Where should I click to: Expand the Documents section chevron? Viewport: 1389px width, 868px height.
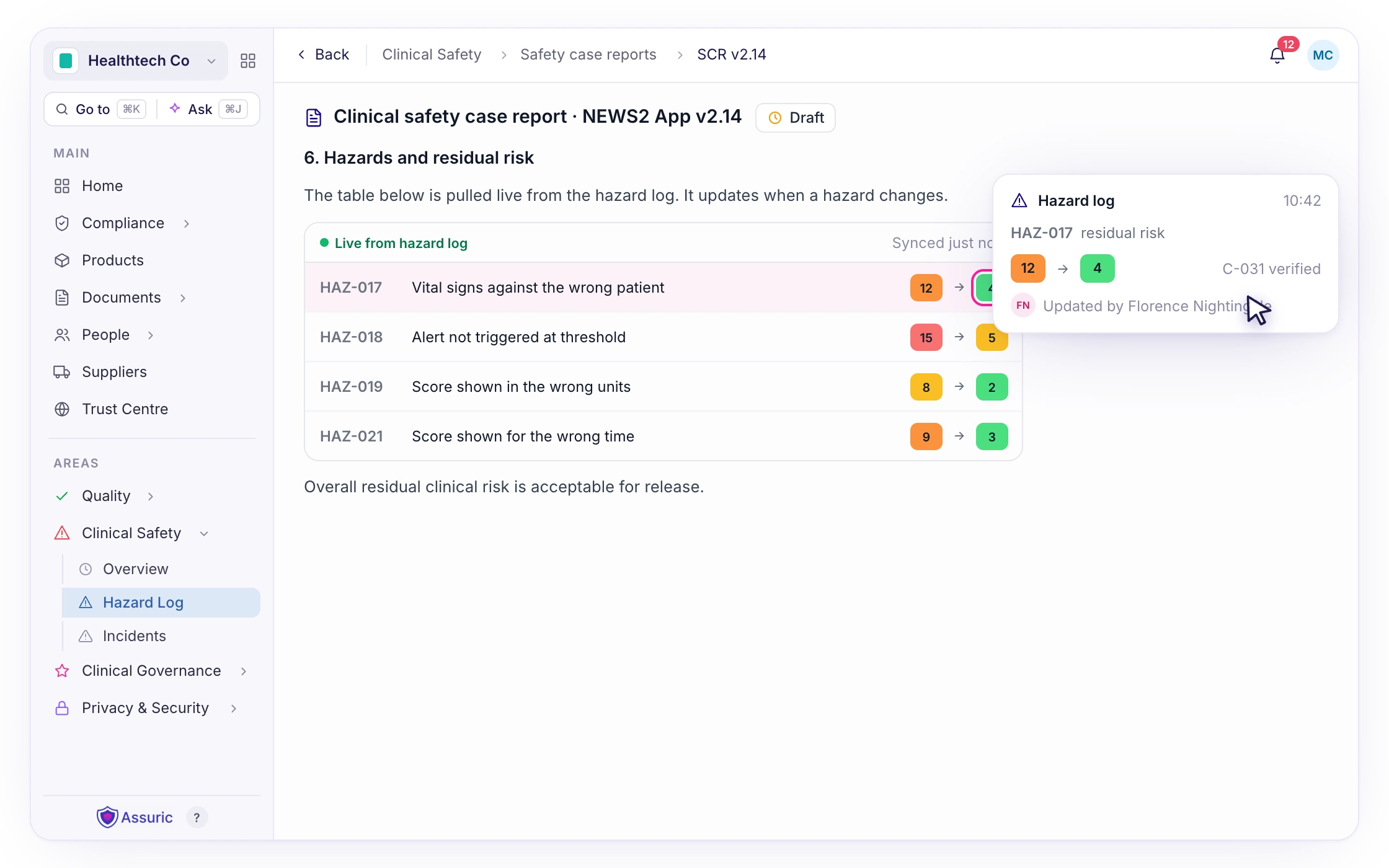[183, 298]
